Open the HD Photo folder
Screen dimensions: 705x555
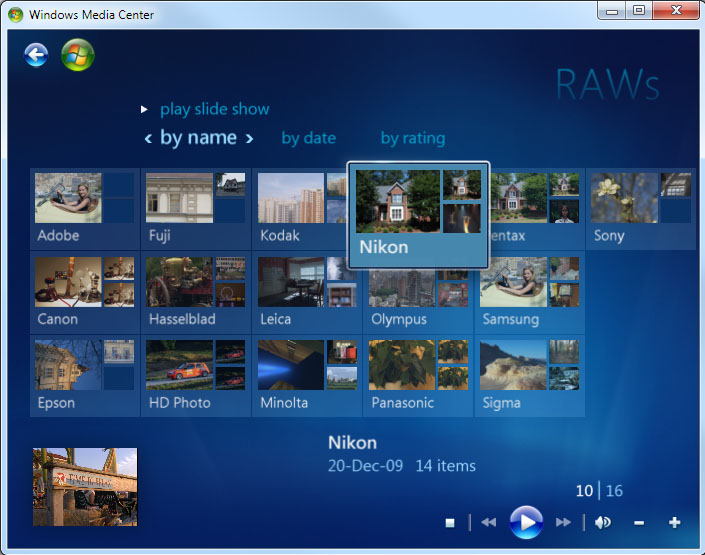pos(196,376)
